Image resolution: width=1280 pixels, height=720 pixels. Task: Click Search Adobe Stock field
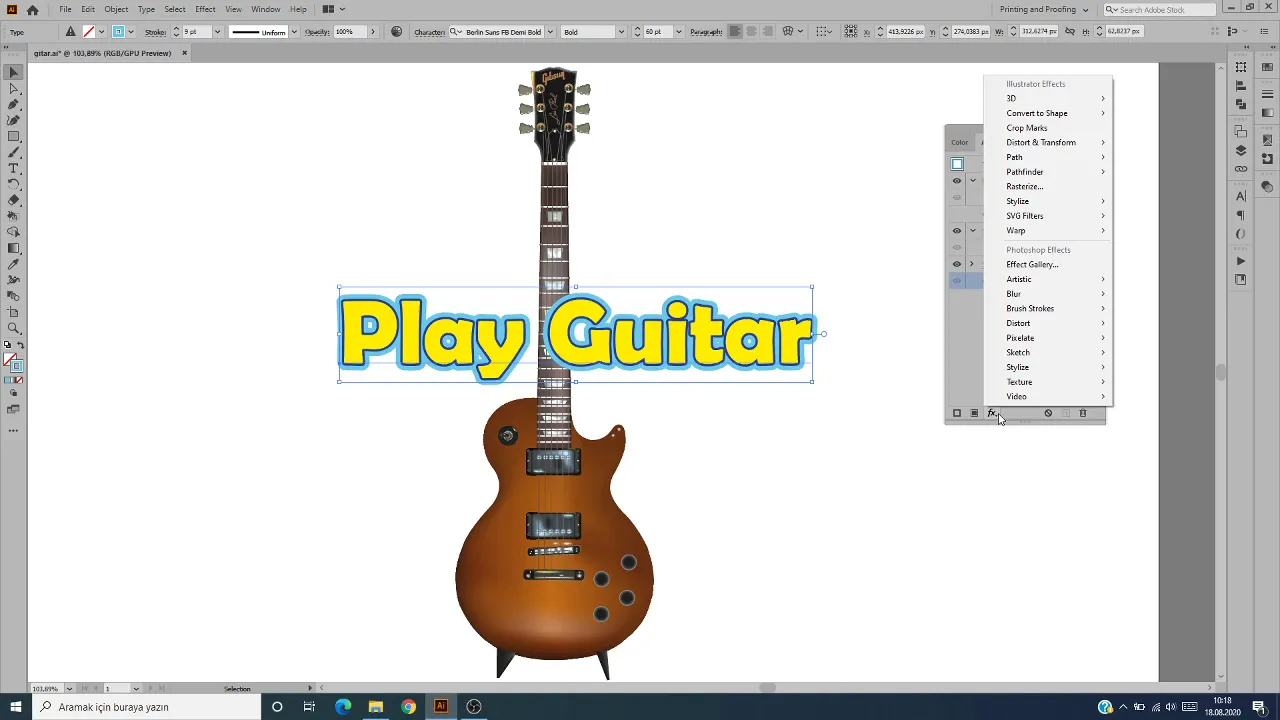[x=1160, y=10]
